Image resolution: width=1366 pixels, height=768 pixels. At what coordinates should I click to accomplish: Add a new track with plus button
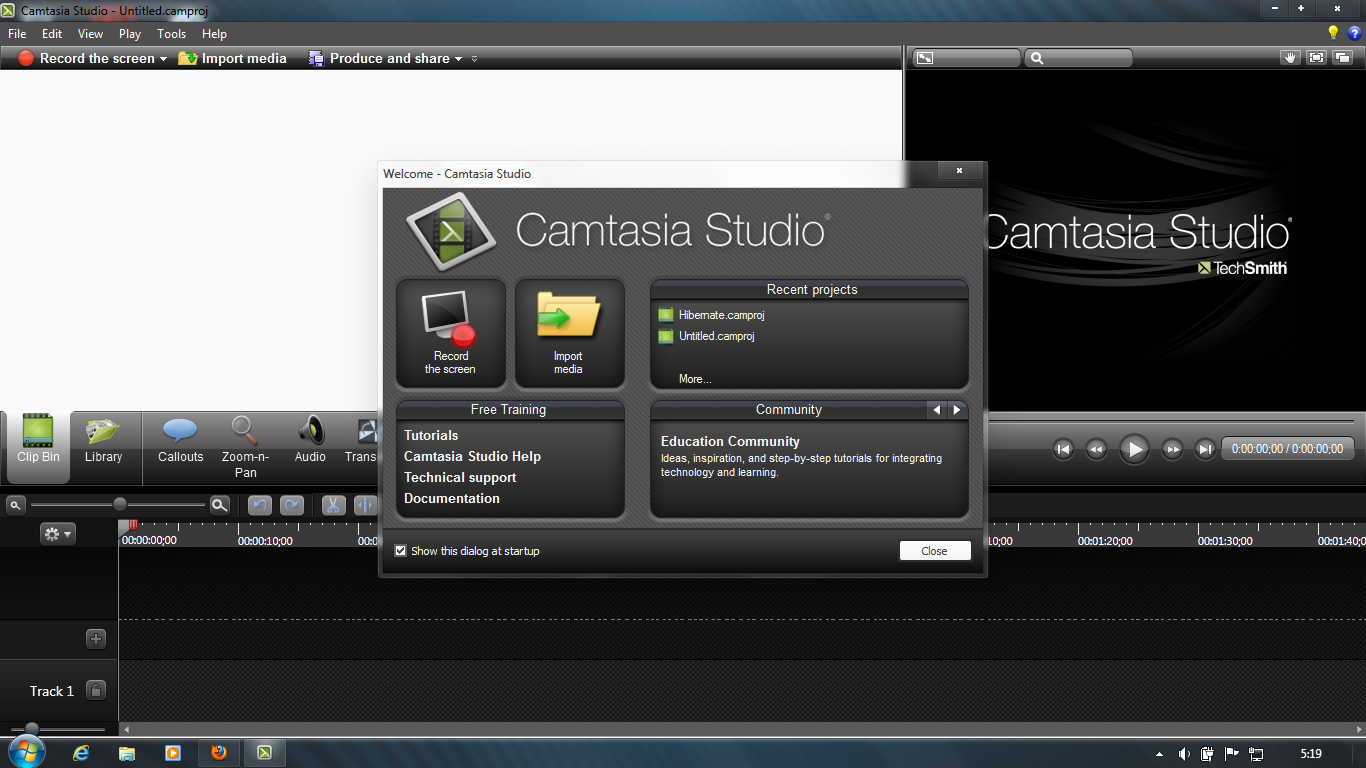tap(96, 638)
